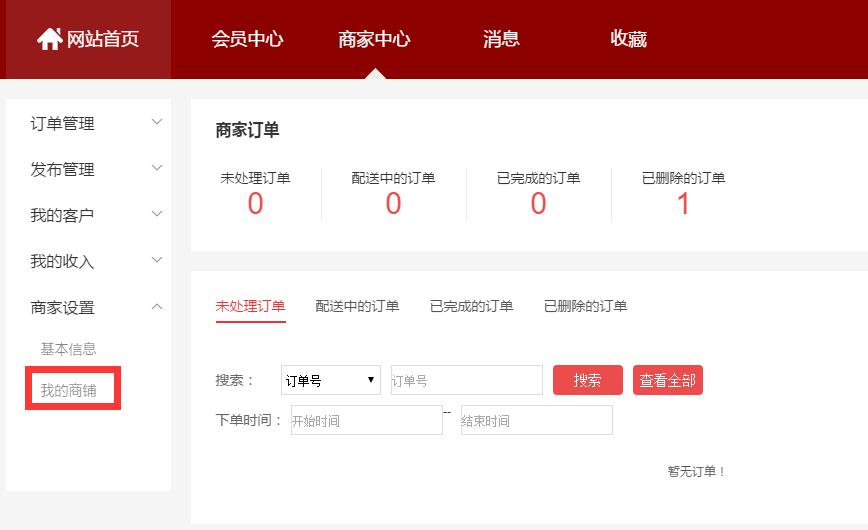Open 我的商铺 under 商家设置
This screenshot has width=868, height=530.
69,390
